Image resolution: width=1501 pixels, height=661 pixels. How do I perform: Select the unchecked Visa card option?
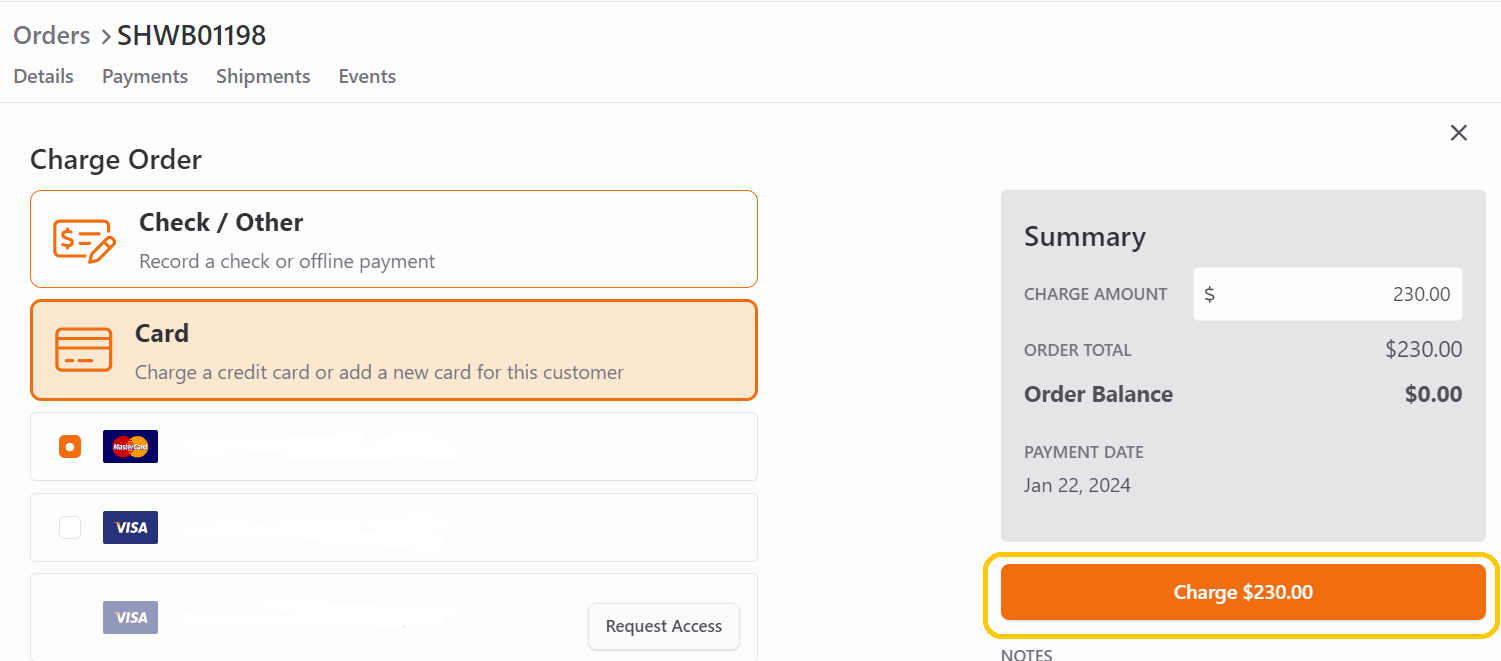click(70, 527)
